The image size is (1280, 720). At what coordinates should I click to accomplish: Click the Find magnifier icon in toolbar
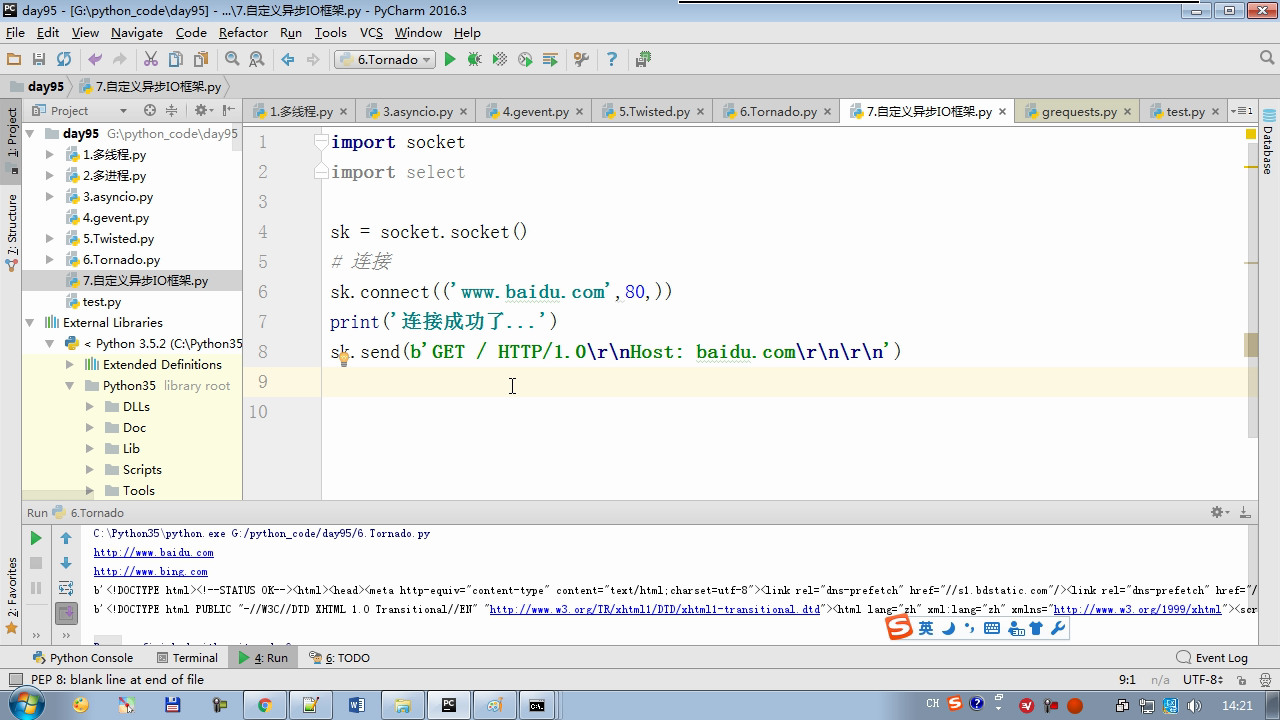pyautogui.click(x=232, y=60)
